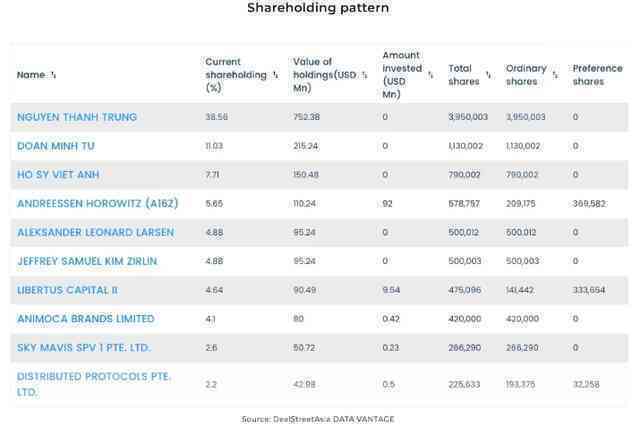
Task: Select shareholding value 11.03
Action: tap(214, 146)
